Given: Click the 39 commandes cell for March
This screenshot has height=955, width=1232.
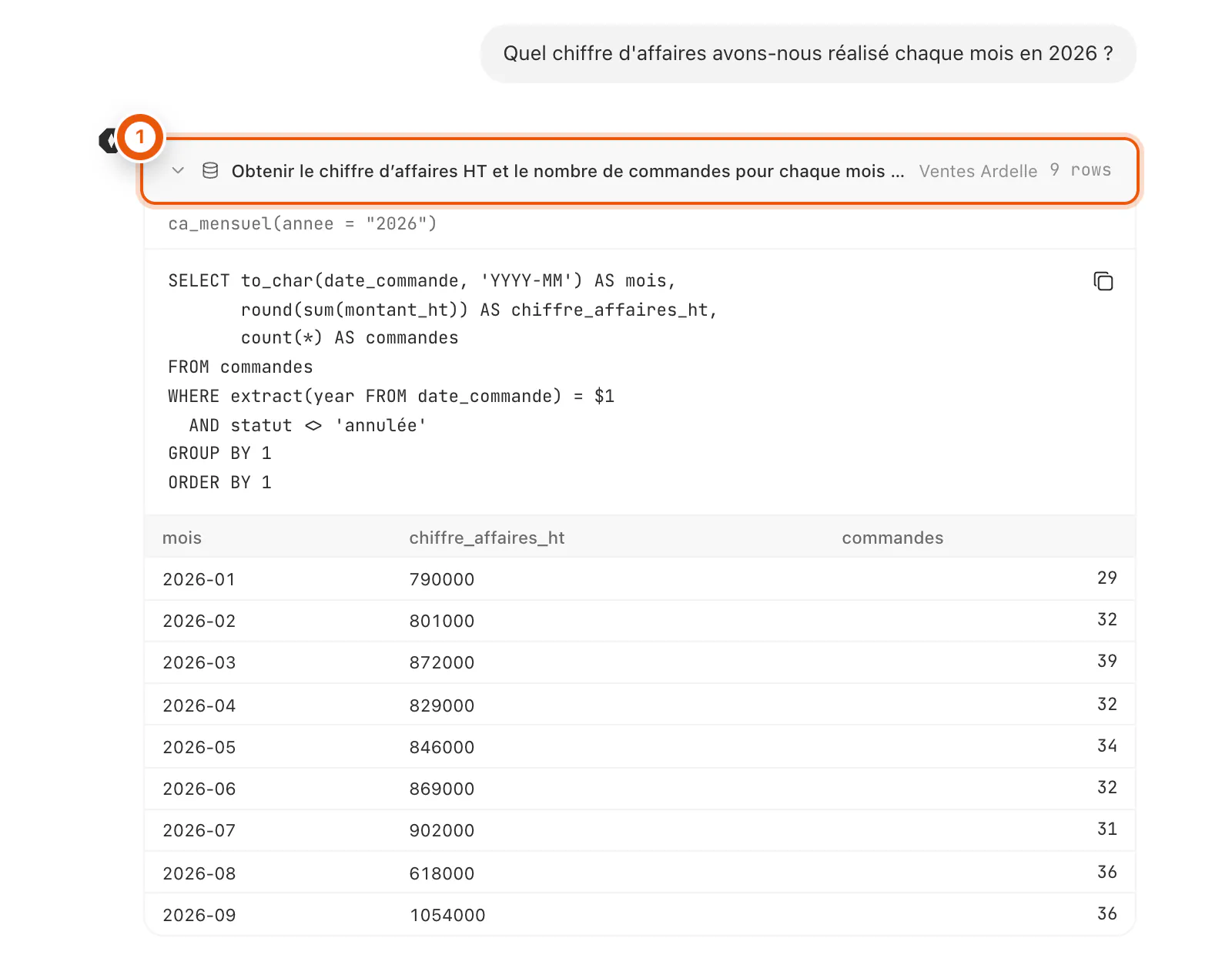Looking at the screenshot, I should click(1106, 661).
